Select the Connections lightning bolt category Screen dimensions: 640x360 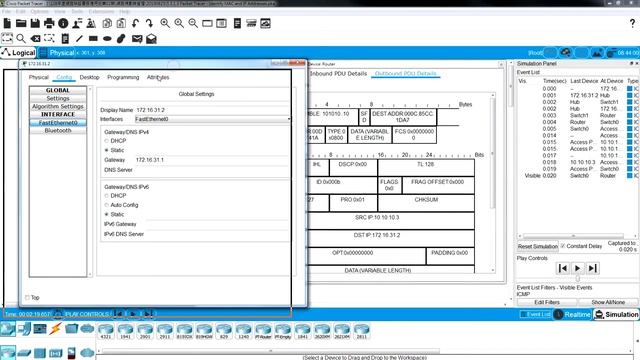pos(55,329)
